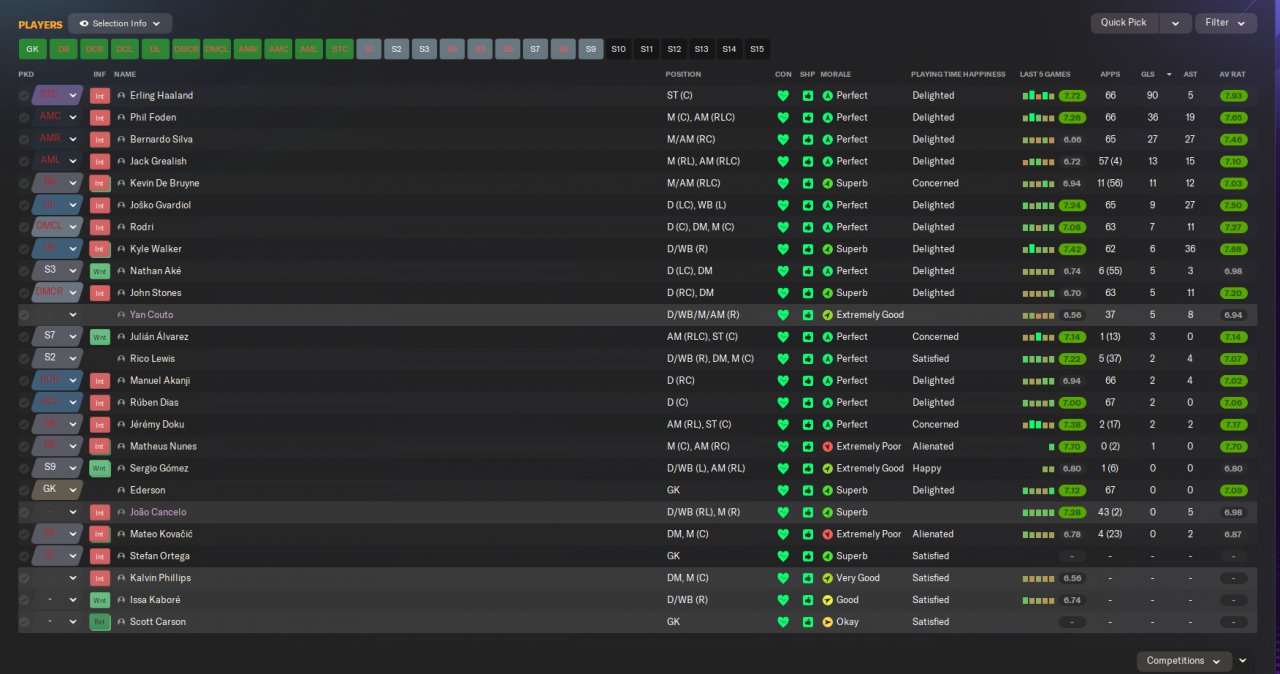Viewport: 1280px width, 674px height.
Task: Toggle the picked checkbox for Erling Haaland
Action: (x=24, y=96)
